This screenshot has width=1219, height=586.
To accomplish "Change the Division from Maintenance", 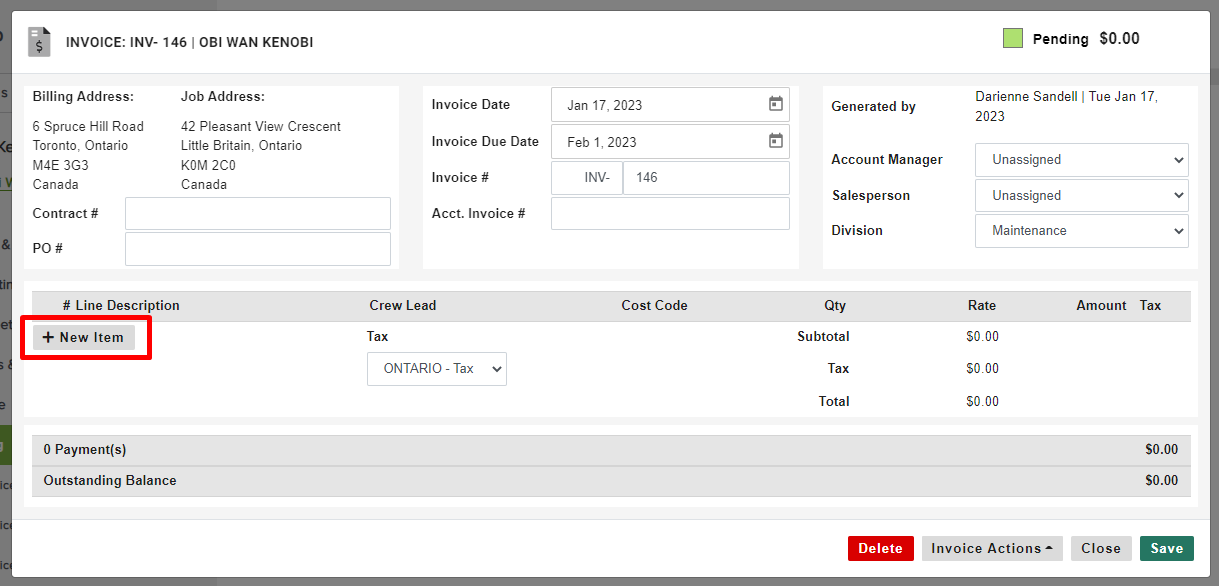I will pos(1081,231).
